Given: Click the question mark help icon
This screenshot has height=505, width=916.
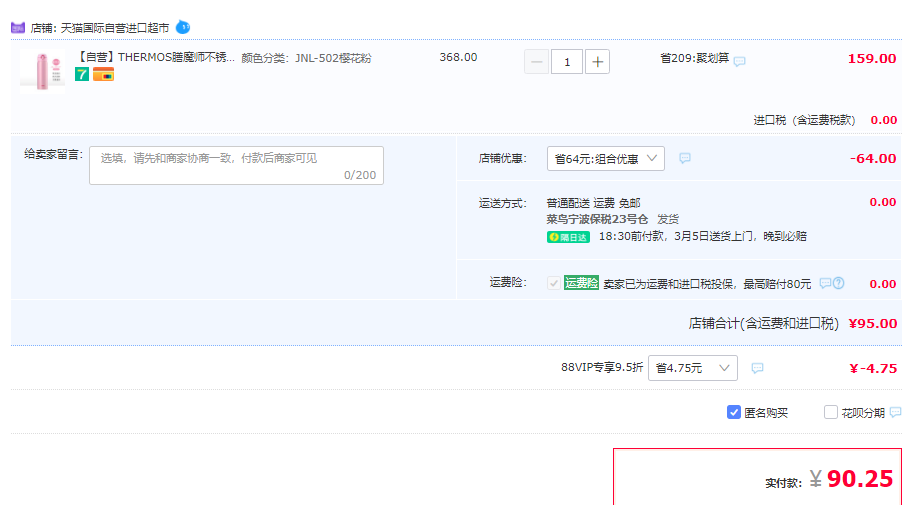Looking at the screenshot, I should (x=838, y=283).
